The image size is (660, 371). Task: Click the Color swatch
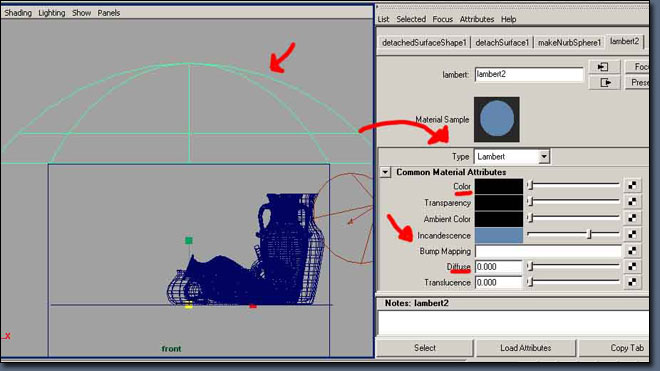click(499, 186)
